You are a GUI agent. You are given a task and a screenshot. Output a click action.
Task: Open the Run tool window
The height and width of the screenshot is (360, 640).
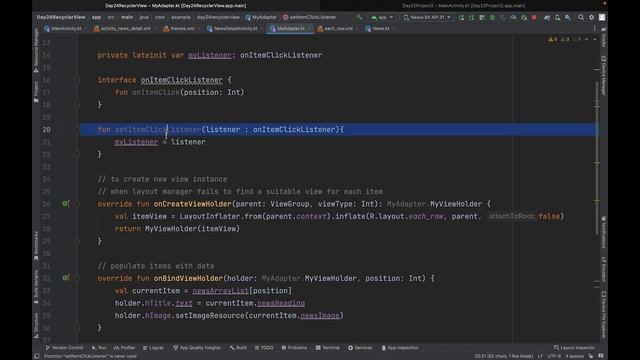click(99, 348)
